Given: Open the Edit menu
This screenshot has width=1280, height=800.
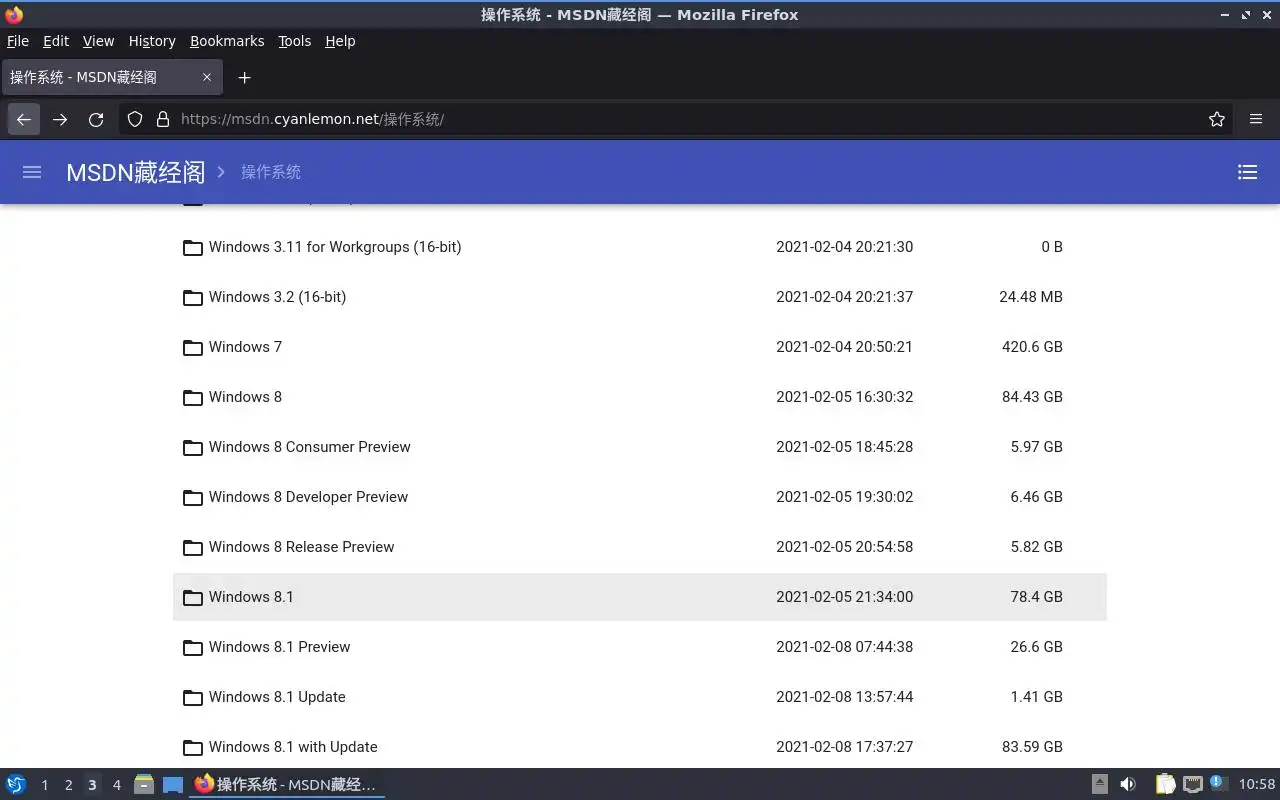Looking at the screenshot, I should tap(56, 41).
